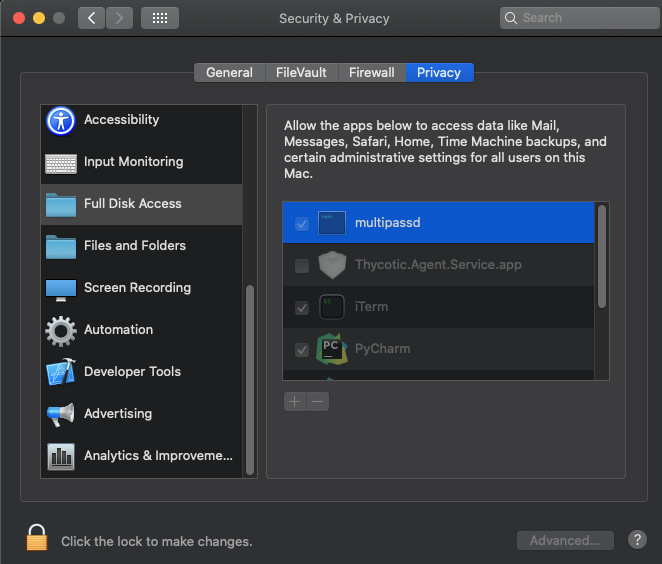
Task: Select the Accessibility category label
Action: [x=122, y=119]
